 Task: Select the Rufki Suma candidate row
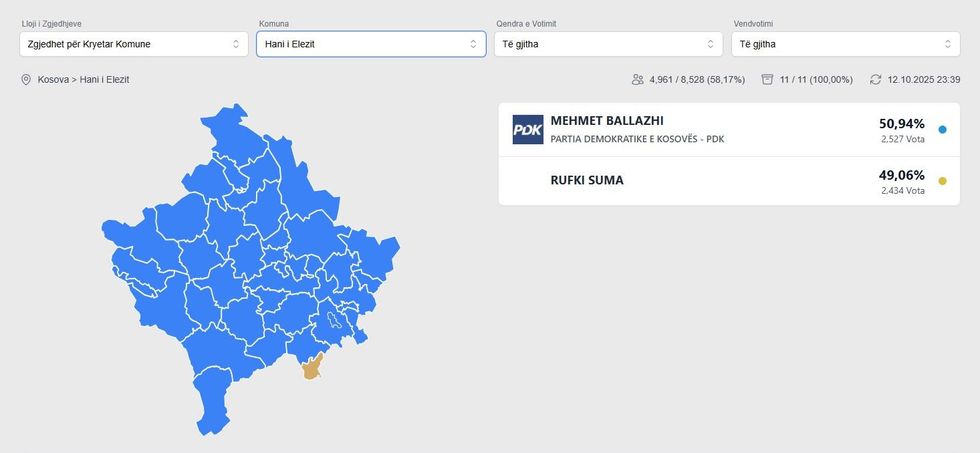[700, 181]
